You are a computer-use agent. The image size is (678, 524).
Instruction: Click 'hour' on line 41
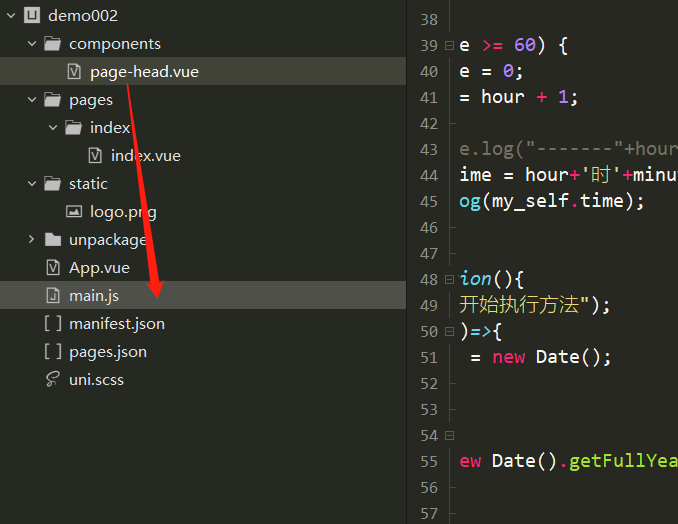[x=503, y=97]
